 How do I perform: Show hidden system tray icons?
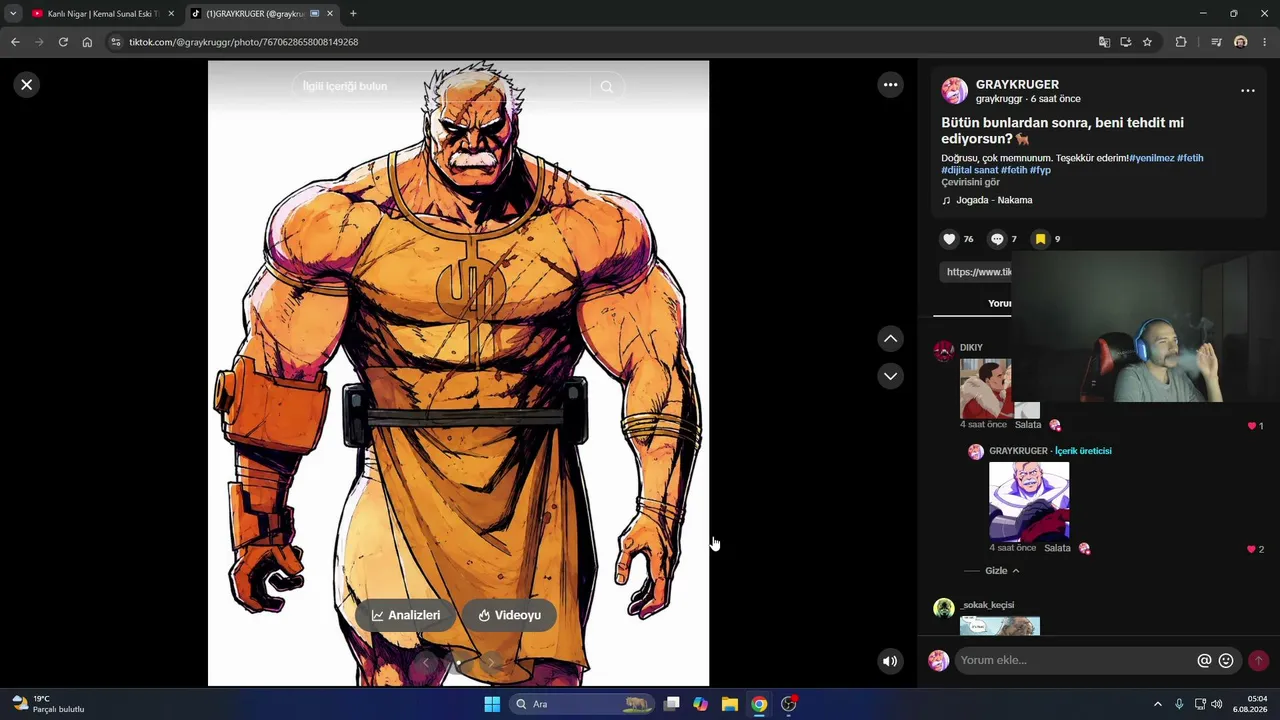[x=1158, y=704]
